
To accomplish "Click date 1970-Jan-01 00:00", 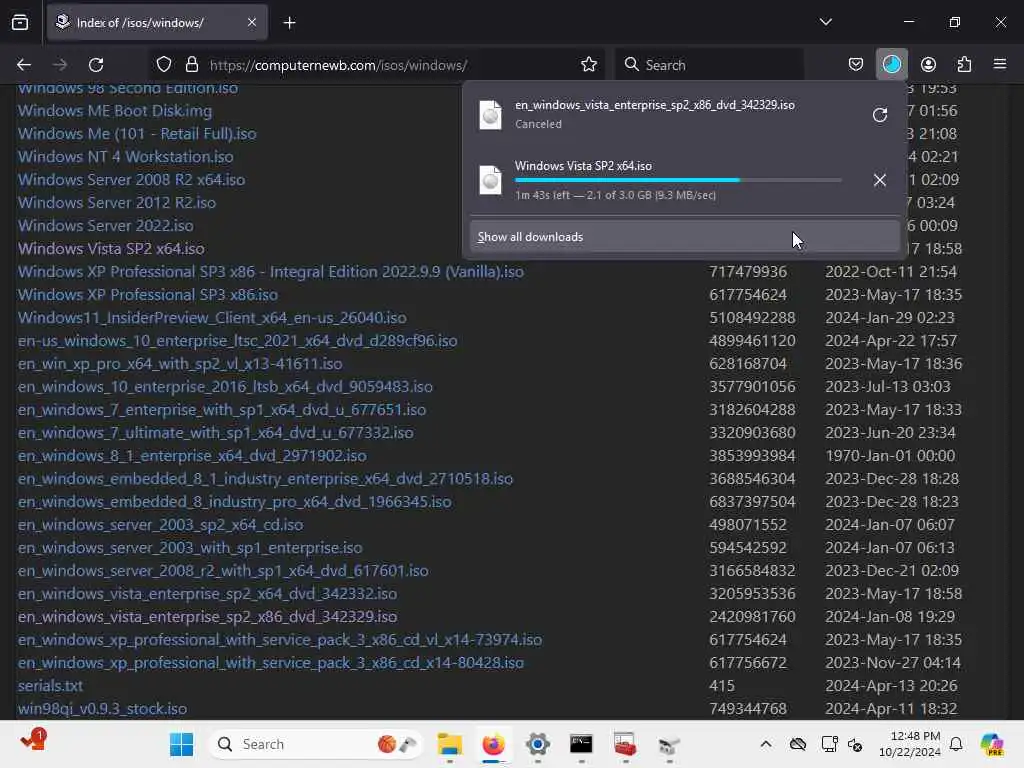I will pos(890,456).
